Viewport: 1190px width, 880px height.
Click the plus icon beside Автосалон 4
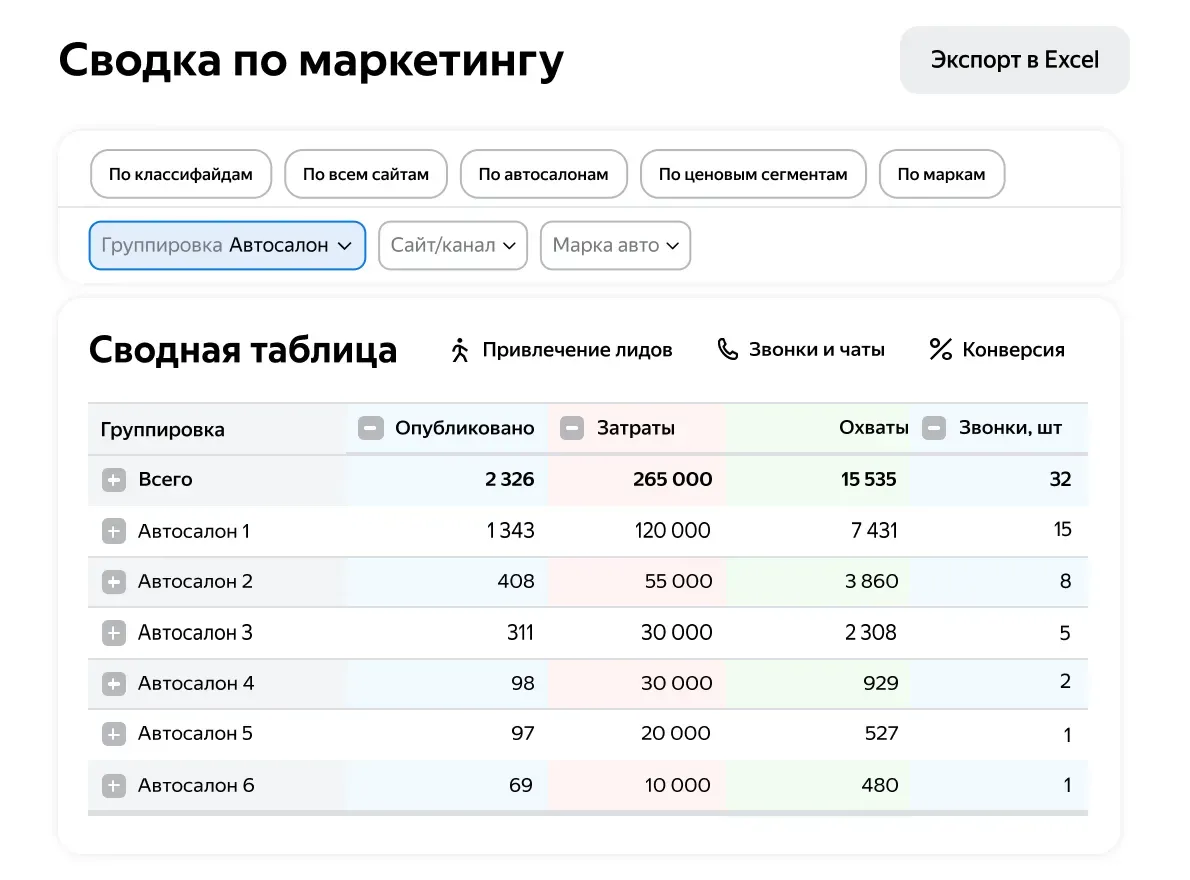point(114,684)
